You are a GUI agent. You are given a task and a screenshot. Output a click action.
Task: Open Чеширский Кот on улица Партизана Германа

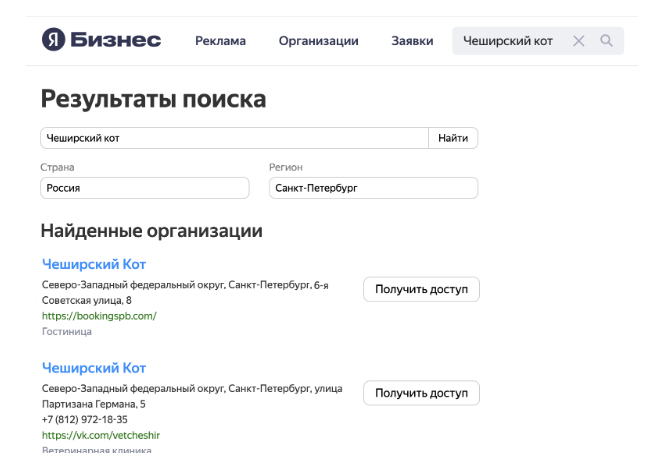coord(94,368)
